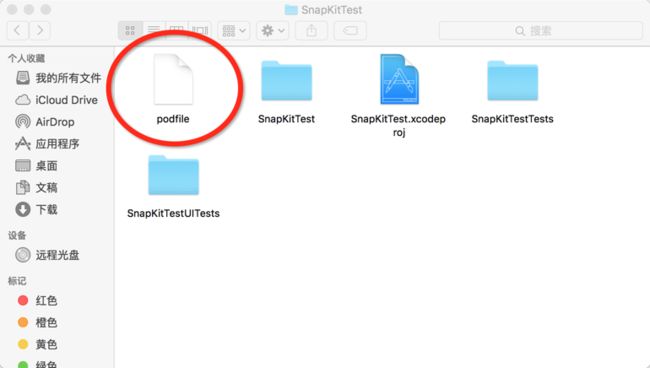Switch to list view
The width and height of the screenshot is (650, 368).
pyautogui.click(x=154, y=30)
